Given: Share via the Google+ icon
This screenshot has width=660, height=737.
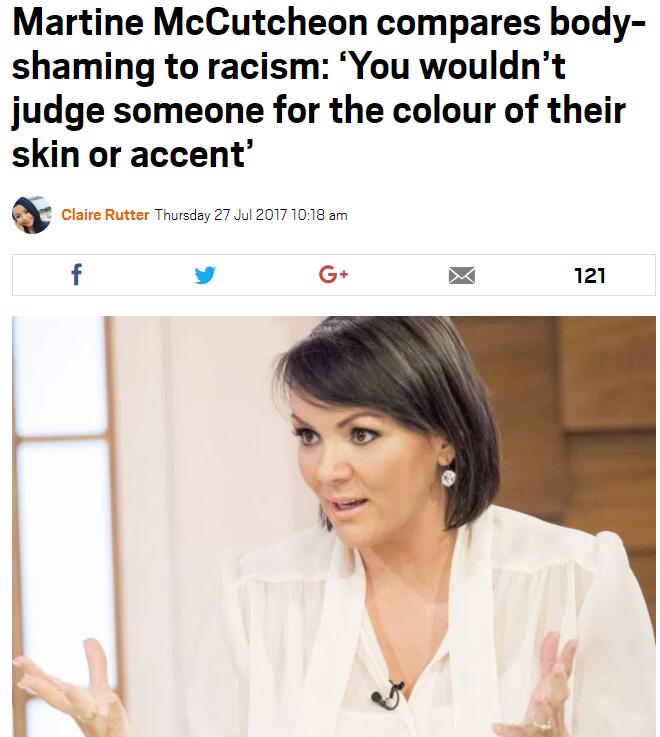Looking at the screenshot, I should 333,274.
